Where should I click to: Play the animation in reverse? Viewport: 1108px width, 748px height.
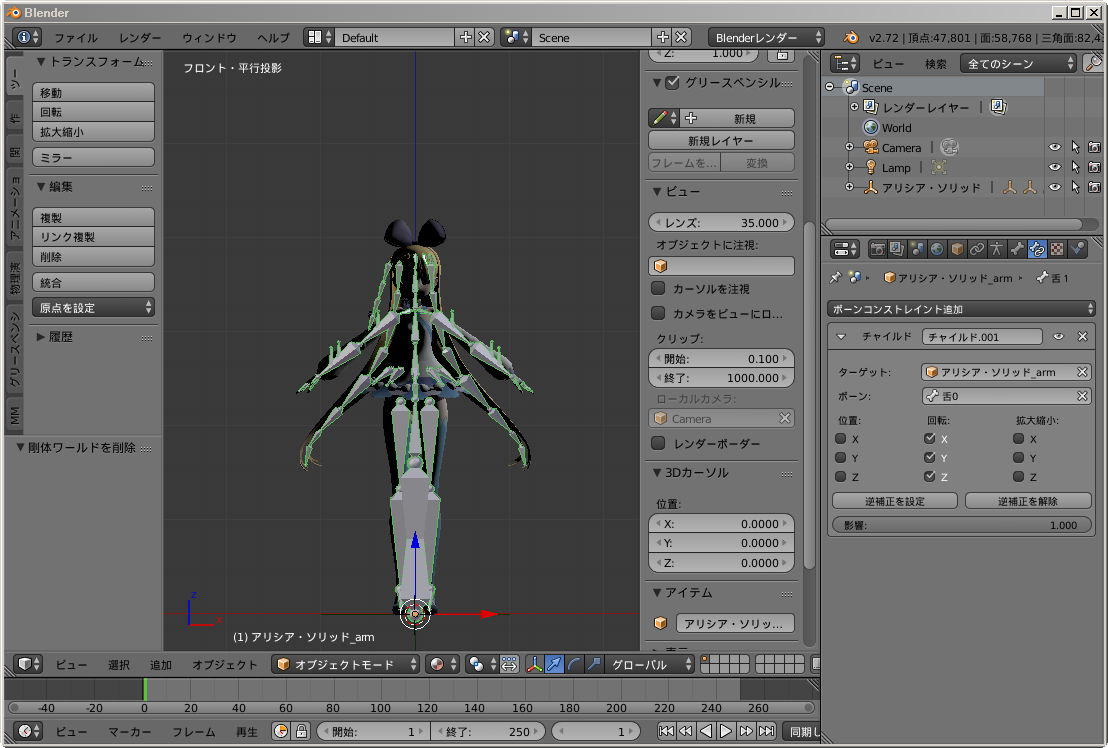point(705,731)
